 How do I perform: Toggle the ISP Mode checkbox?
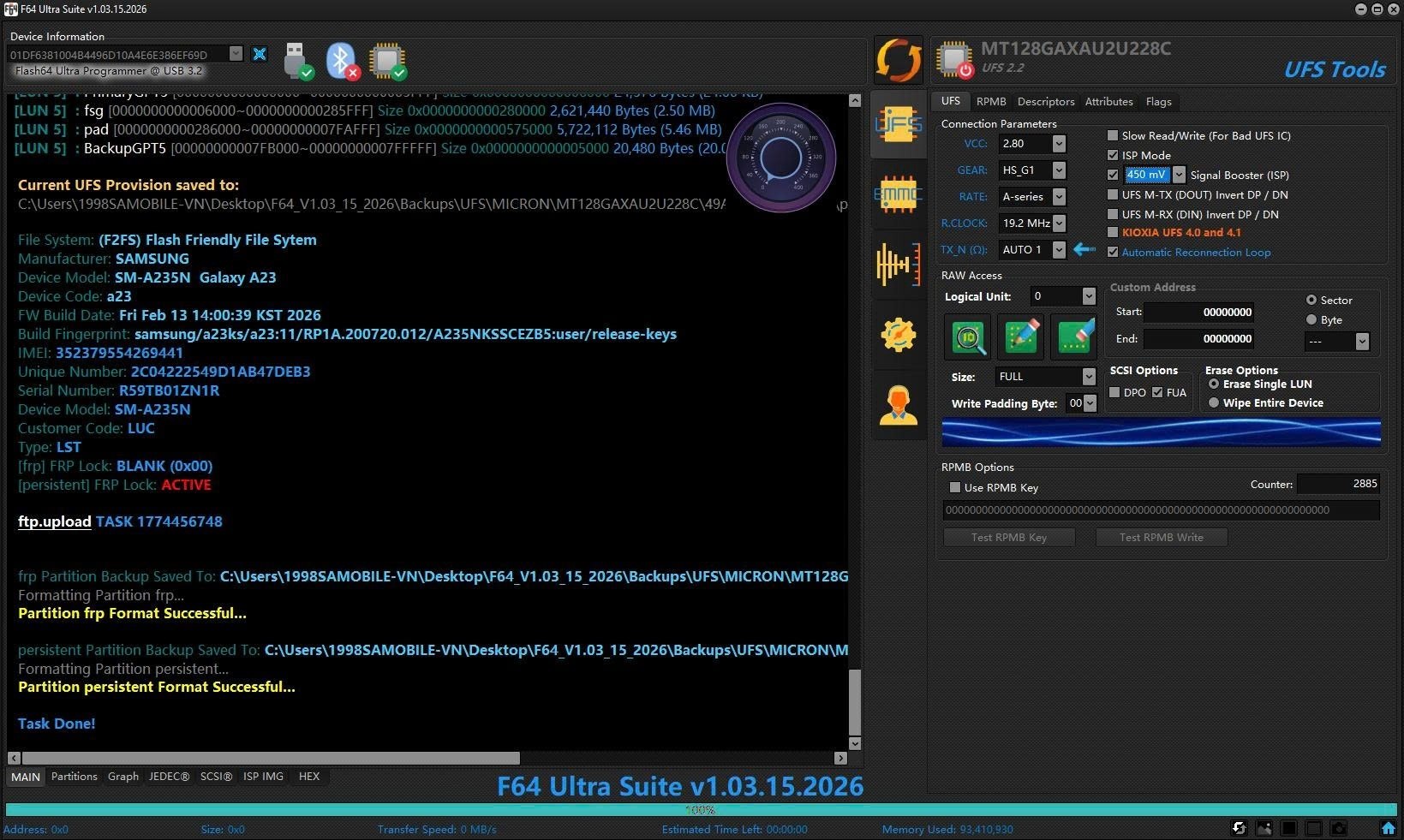coord(1113,155)
